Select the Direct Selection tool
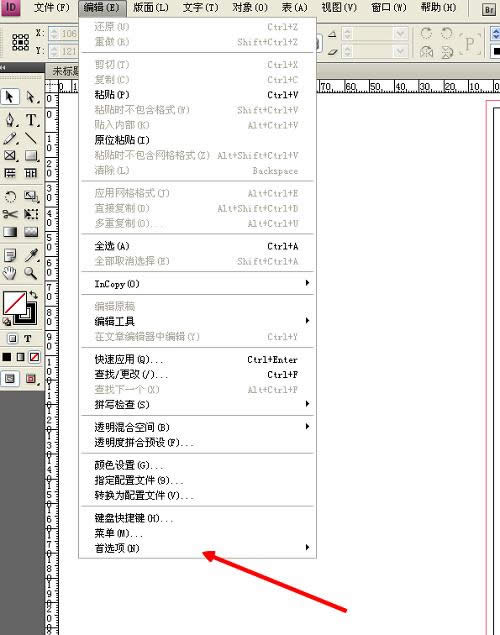Viewport: 500px width, 635px height. (31, 97)
